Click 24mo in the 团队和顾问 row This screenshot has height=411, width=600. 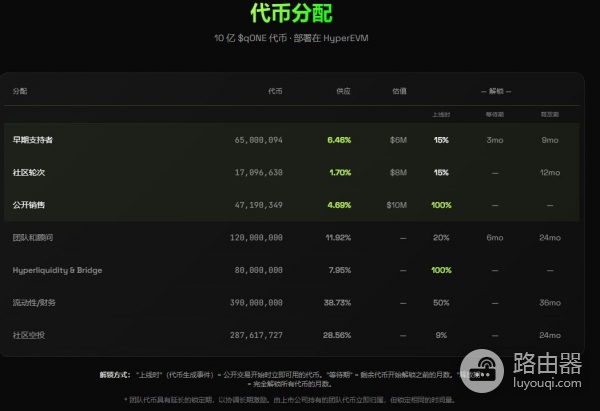click(550, 238)
